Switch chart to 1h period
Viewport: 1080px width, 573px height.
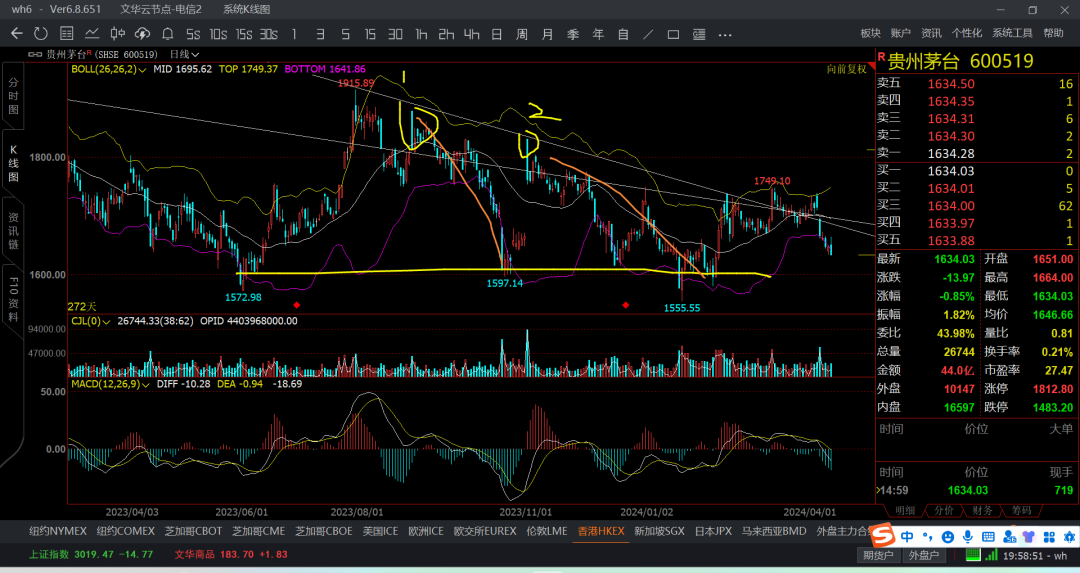pos(421,34)
